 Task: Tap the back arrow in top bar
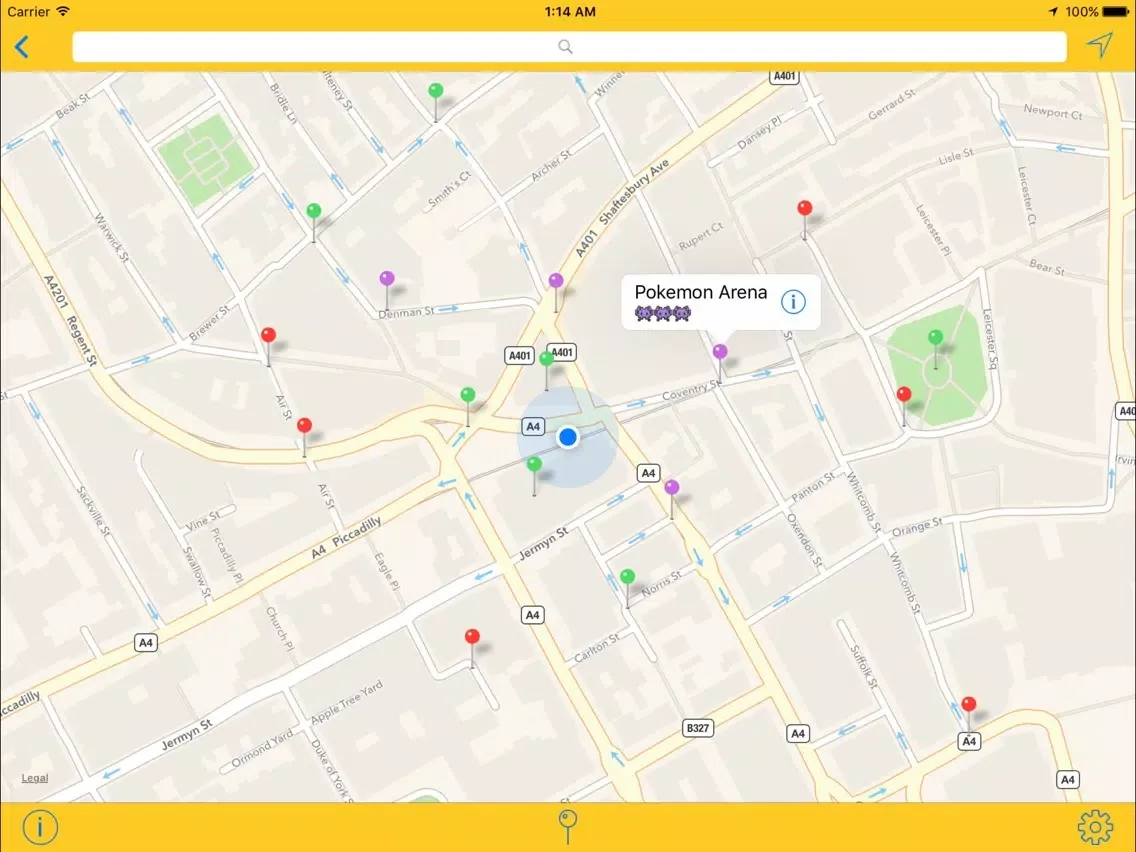coord(22,46)
